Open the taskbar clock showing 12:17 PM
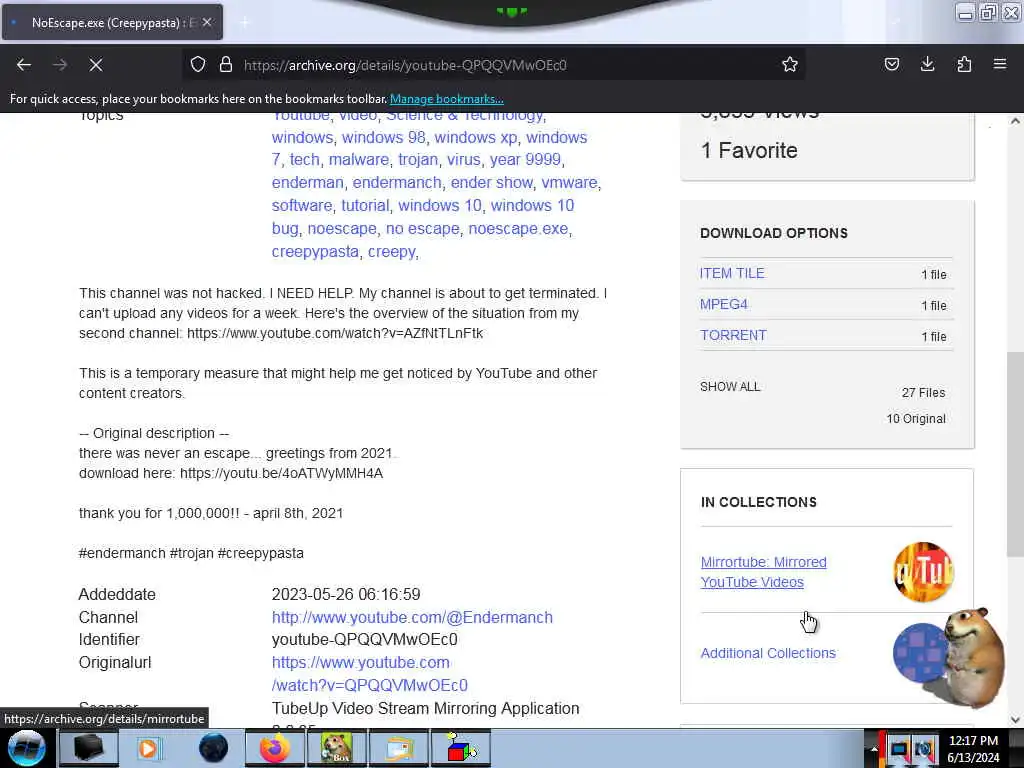This screenshot has height=768, width=1024. click(x=973, y=749)
